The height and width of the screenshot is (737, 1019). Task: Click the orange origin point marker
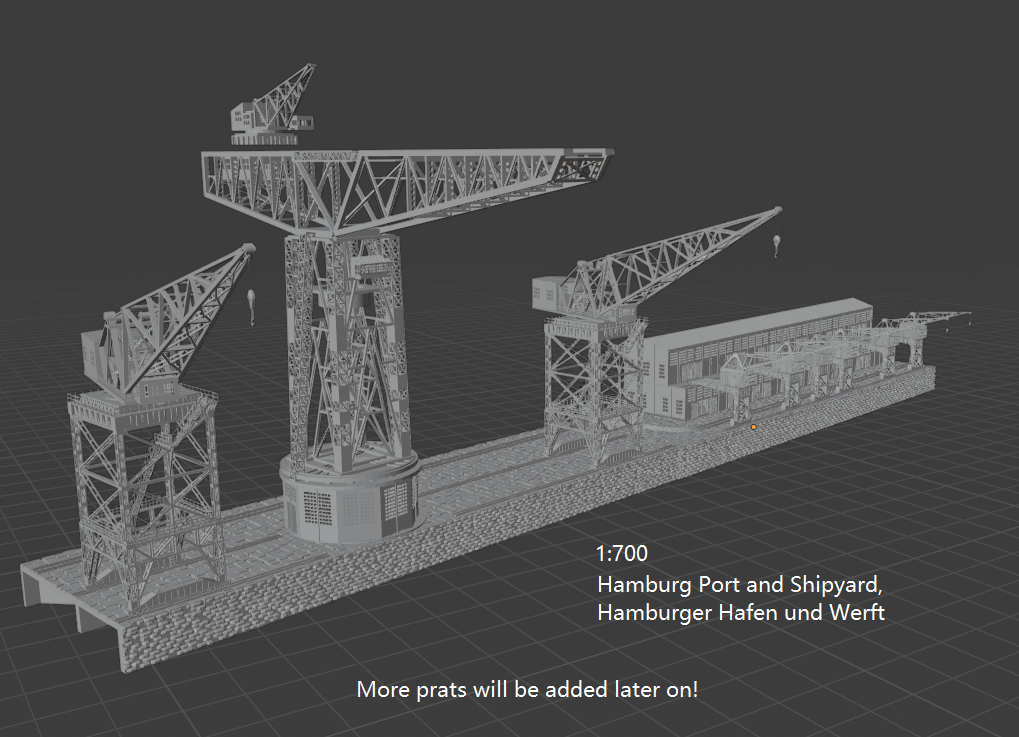(x=752, y=425)
